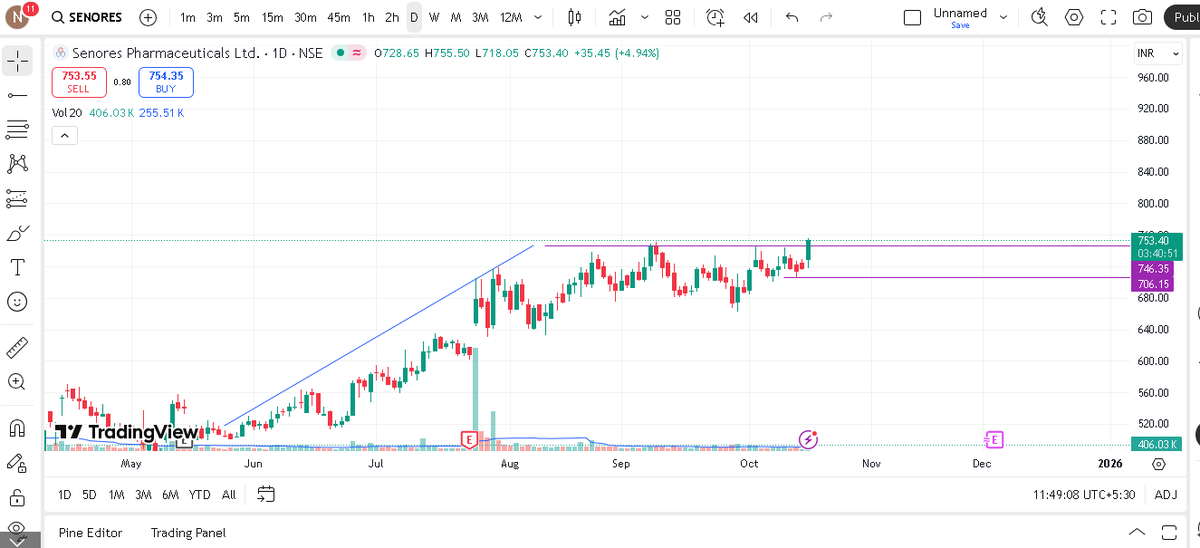Open the candlestick chart type selector
The image size is (1200, 548).
pos(574,17)
